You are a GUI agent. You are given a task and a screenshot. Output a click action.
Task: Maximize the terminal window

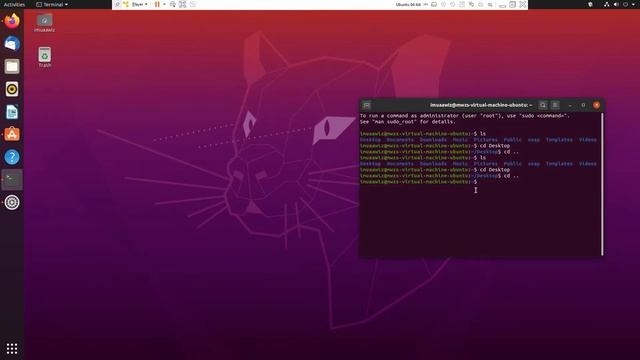pos(583,105)
